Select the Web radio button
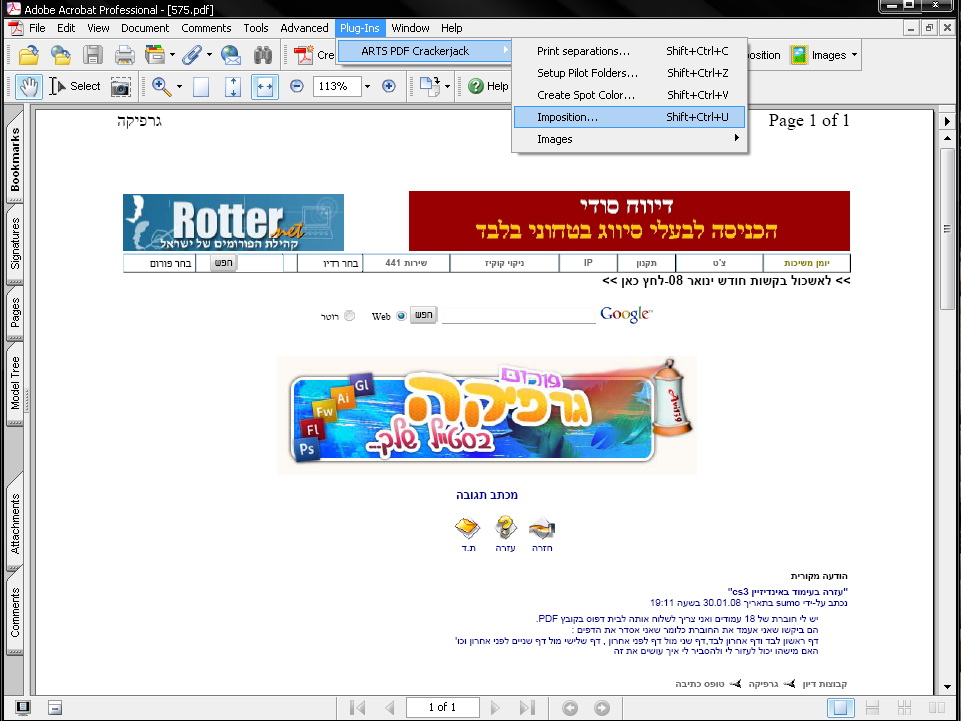This screenshot has height=721, width=961. [x=401, y=316]
